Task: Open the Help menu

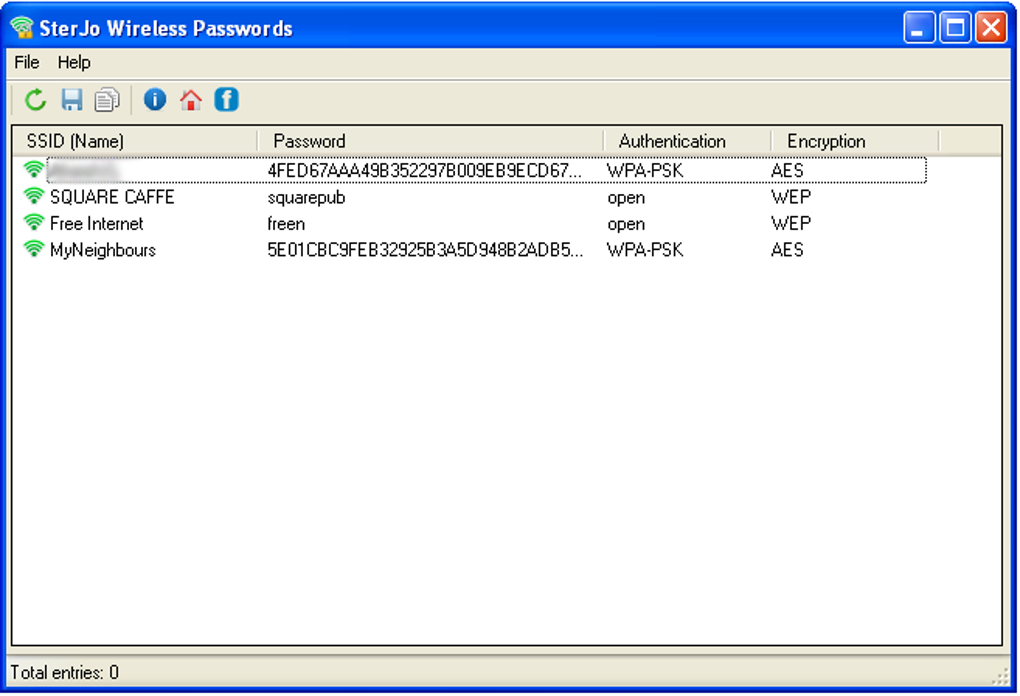Action: click(x=74, y=62)
